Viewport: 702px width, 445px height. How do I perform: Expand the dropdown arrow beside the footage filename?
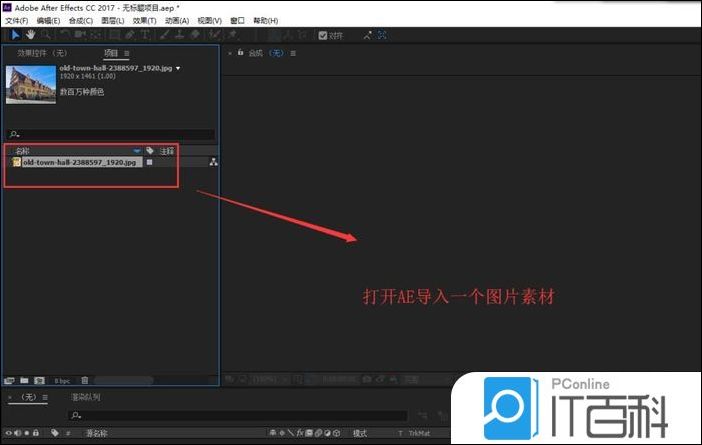pyautogui.click(x=178, y=68)
